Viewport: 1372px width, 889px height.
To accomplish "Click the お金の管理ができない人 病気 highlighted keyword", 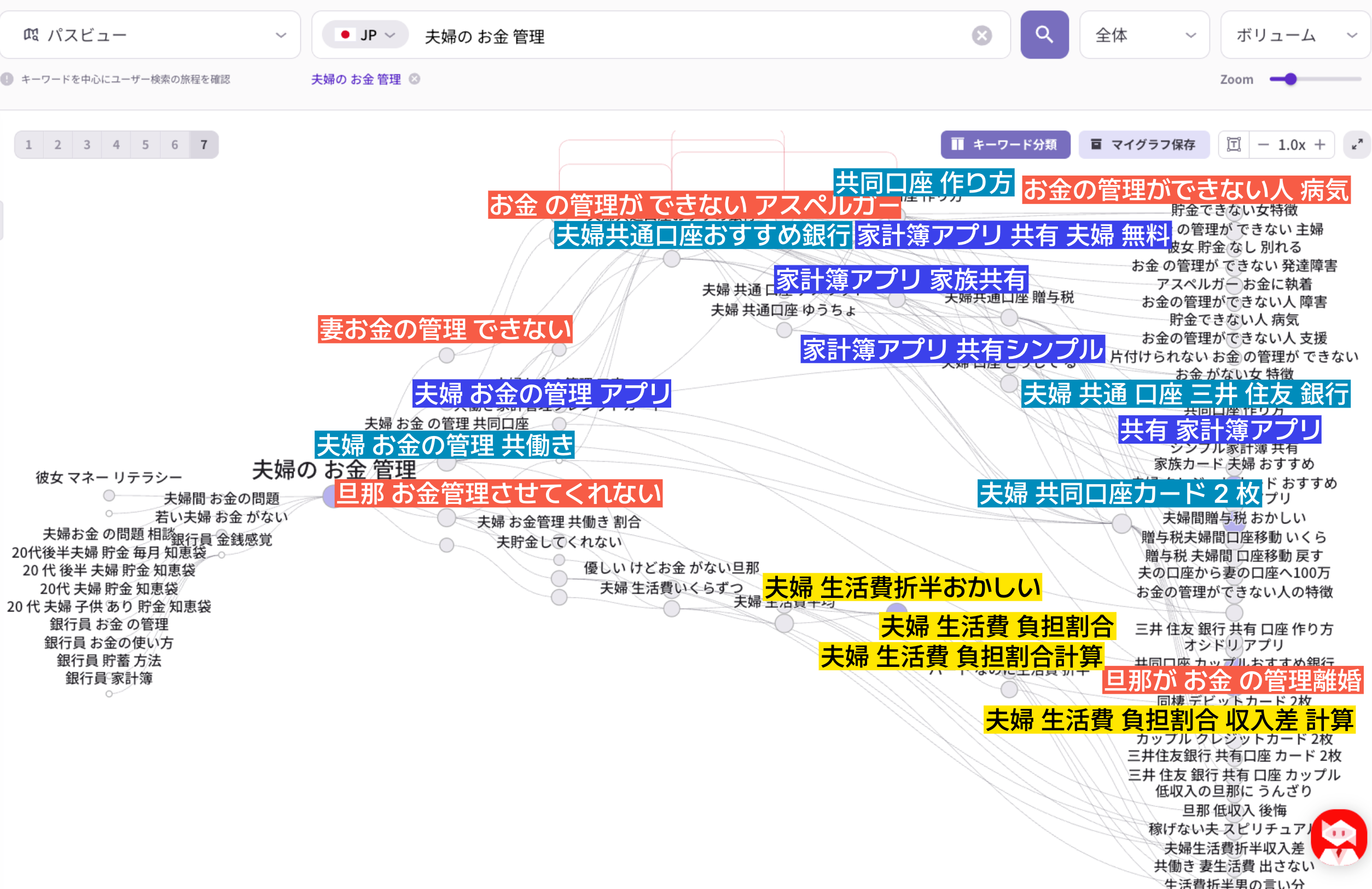I will coord(1187,189).
